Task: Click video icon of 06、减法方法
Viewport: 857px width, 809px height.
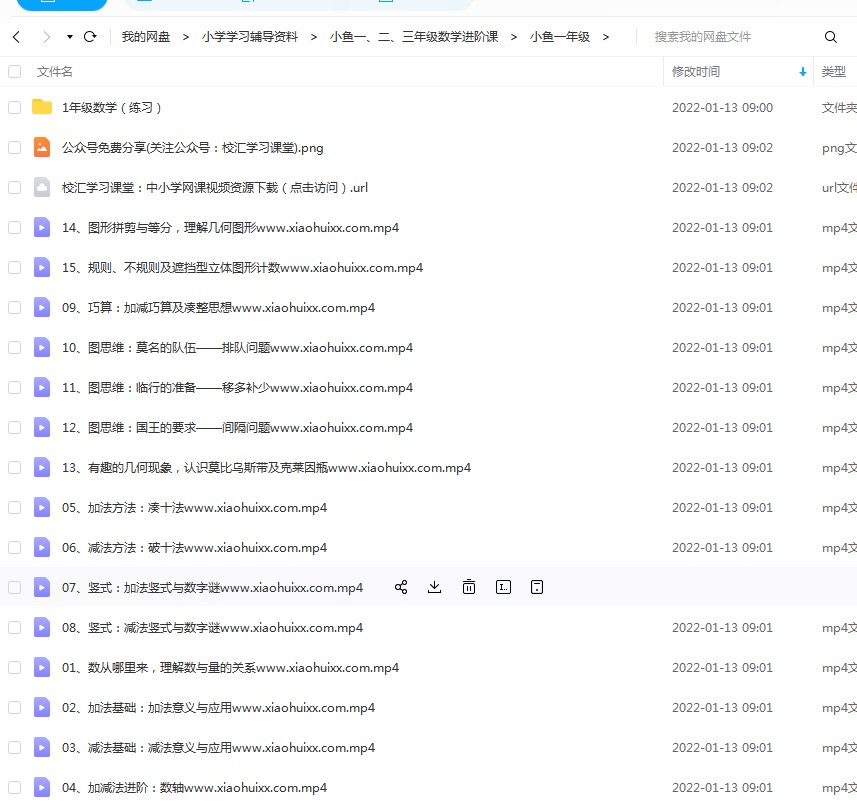Action: coord(42,547)
